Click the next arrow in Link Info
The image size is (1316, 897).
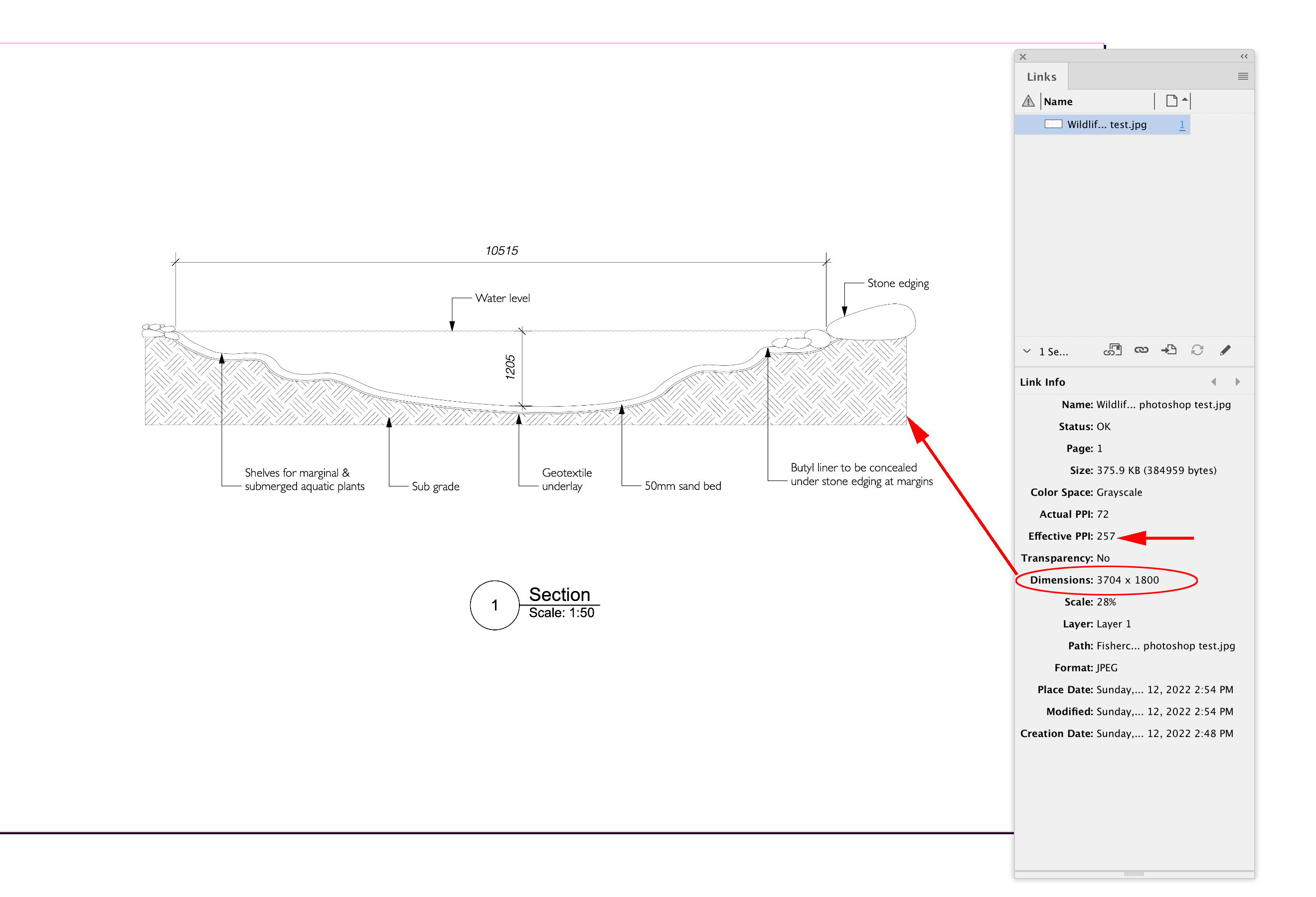[x=1237, y=381]
